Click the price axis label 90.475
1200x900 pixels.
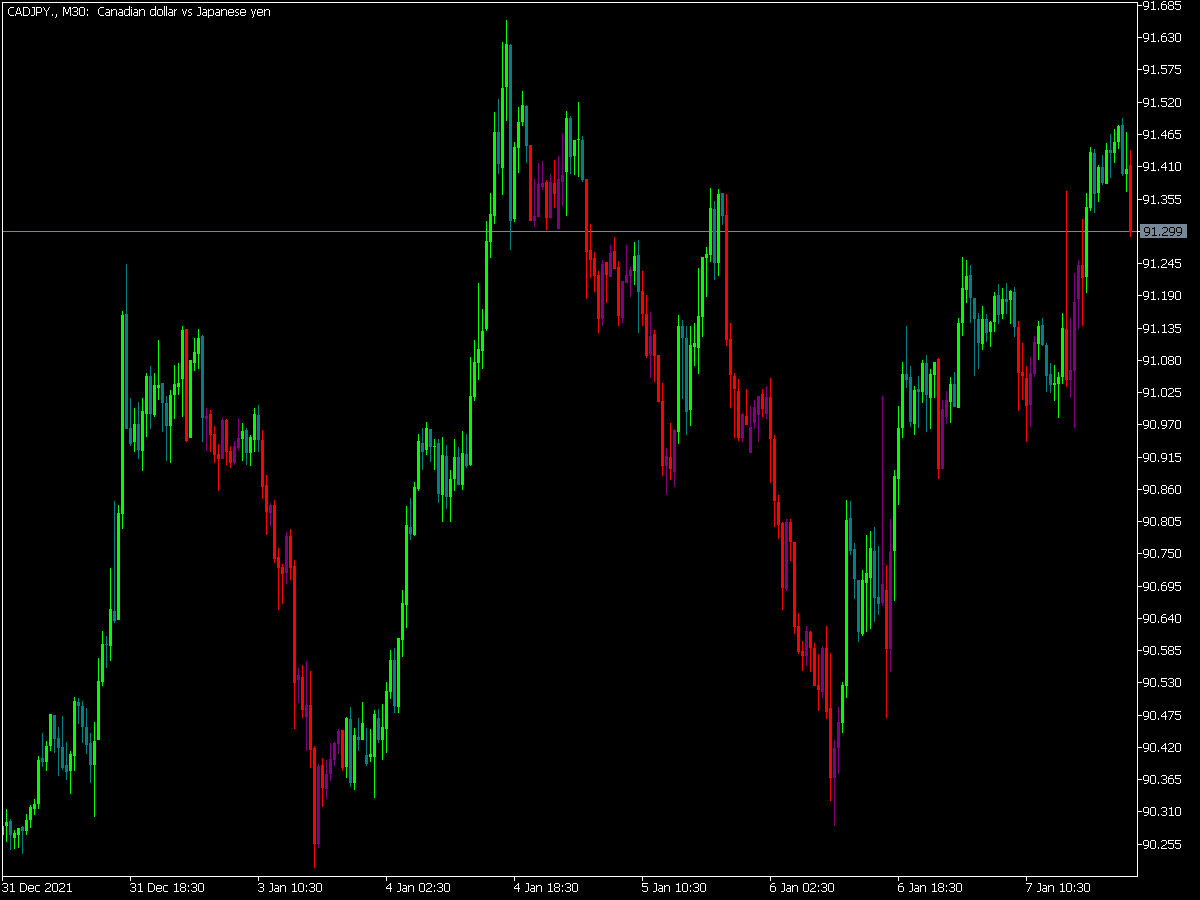[1160, 716]
